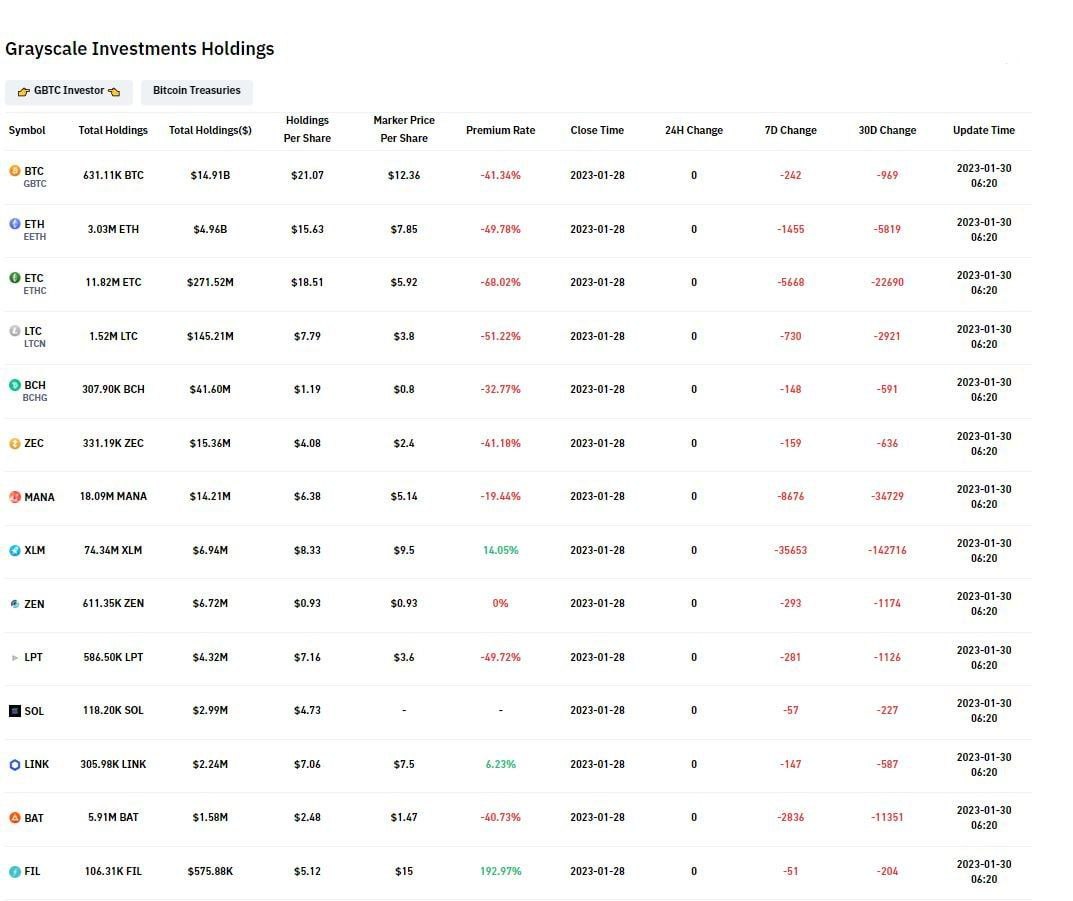
Task: Click the Solana icon beside SOL
Action: (x=14, y=711)
